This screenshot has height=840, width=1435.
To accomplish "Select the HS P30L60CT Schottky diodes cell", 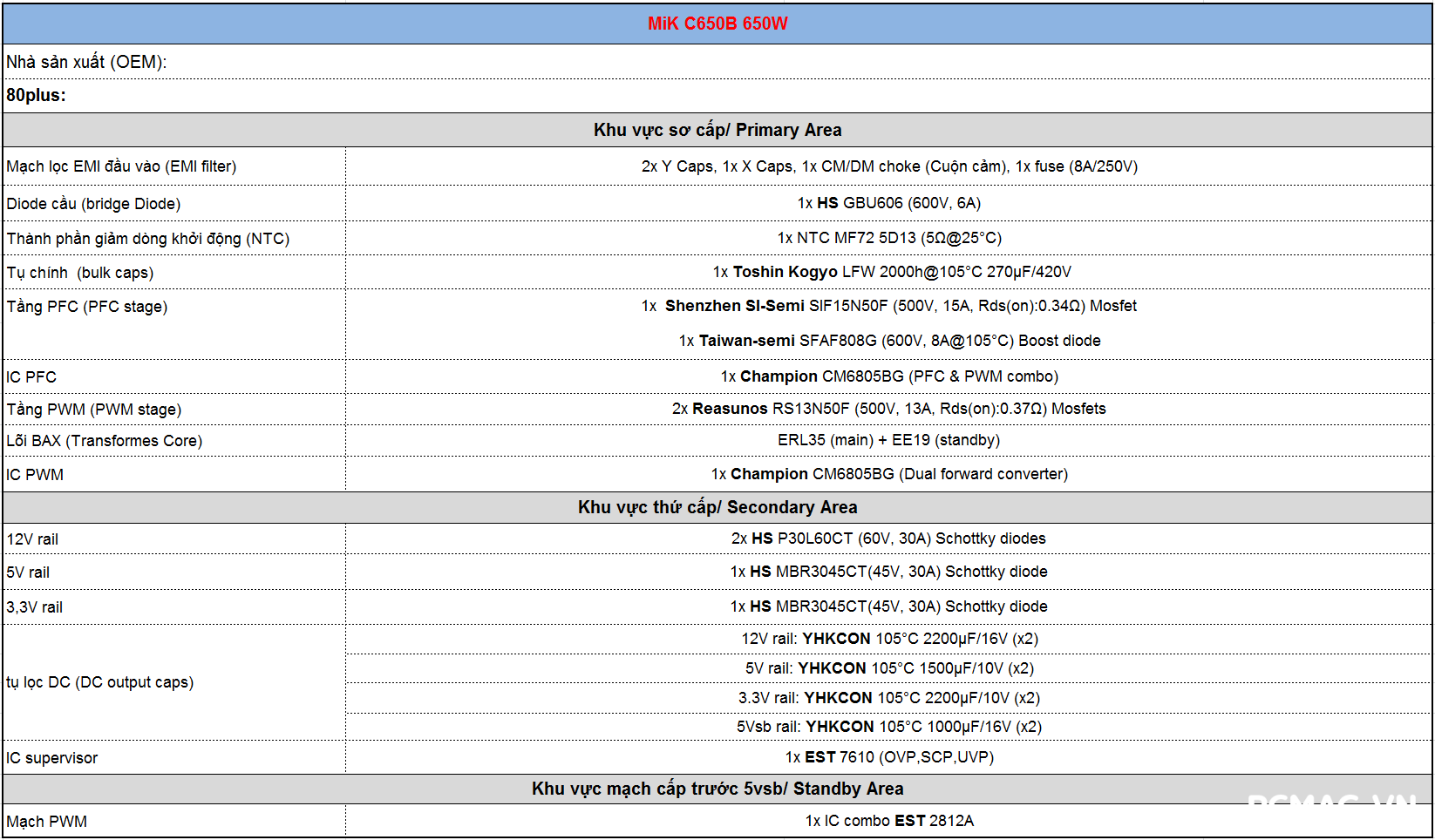I will pyautogui.click(x=888, y=539).
